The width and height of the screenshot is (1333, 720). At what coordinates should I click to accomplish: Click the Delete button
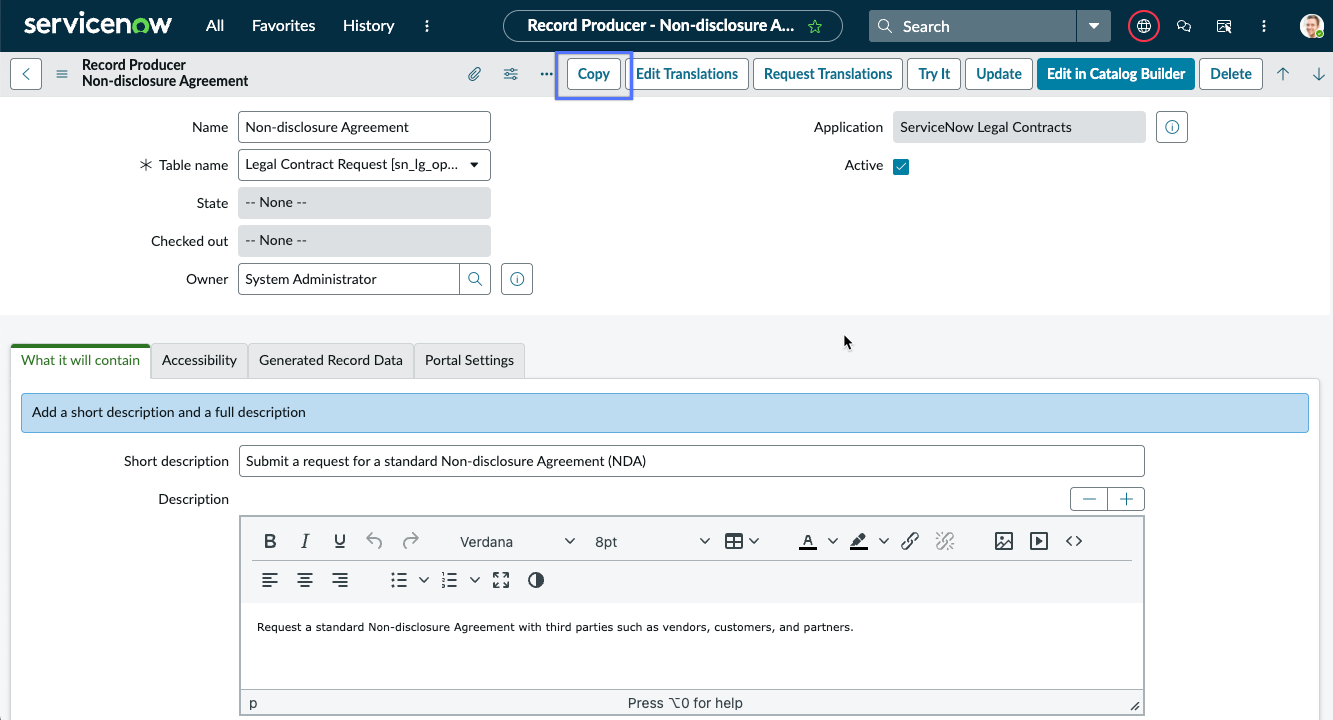pyautogui.click(x=1231, y=74)
